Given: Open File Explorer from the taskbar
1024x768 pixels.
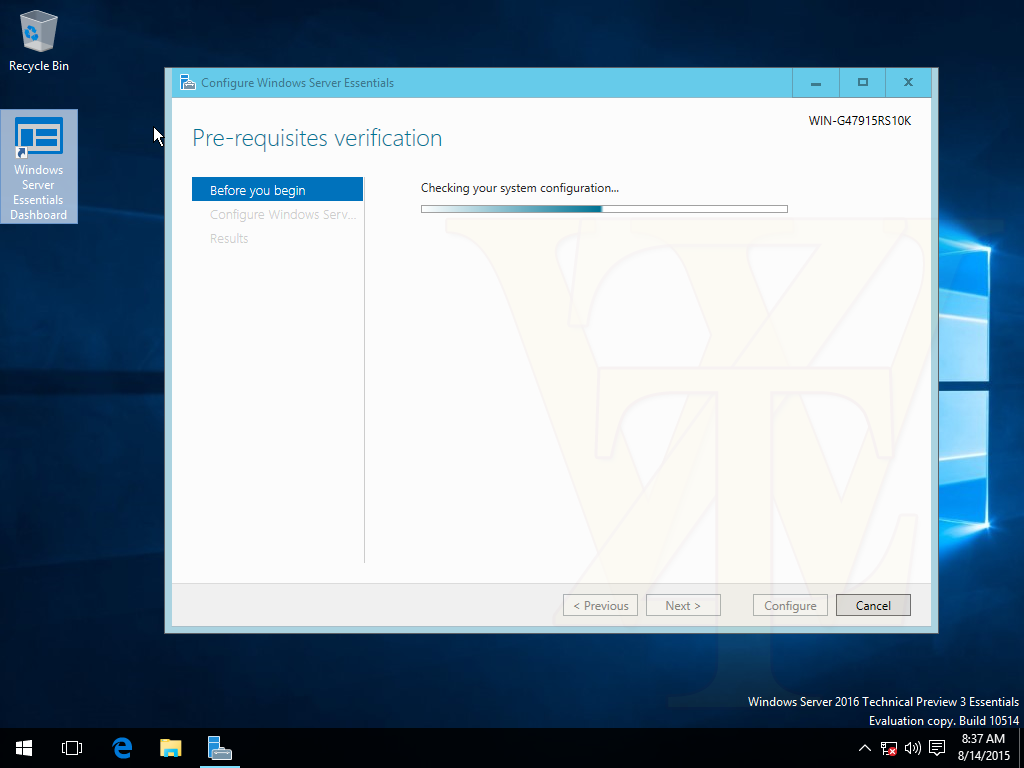Looking at the screenshot, I should pos(170,748).
